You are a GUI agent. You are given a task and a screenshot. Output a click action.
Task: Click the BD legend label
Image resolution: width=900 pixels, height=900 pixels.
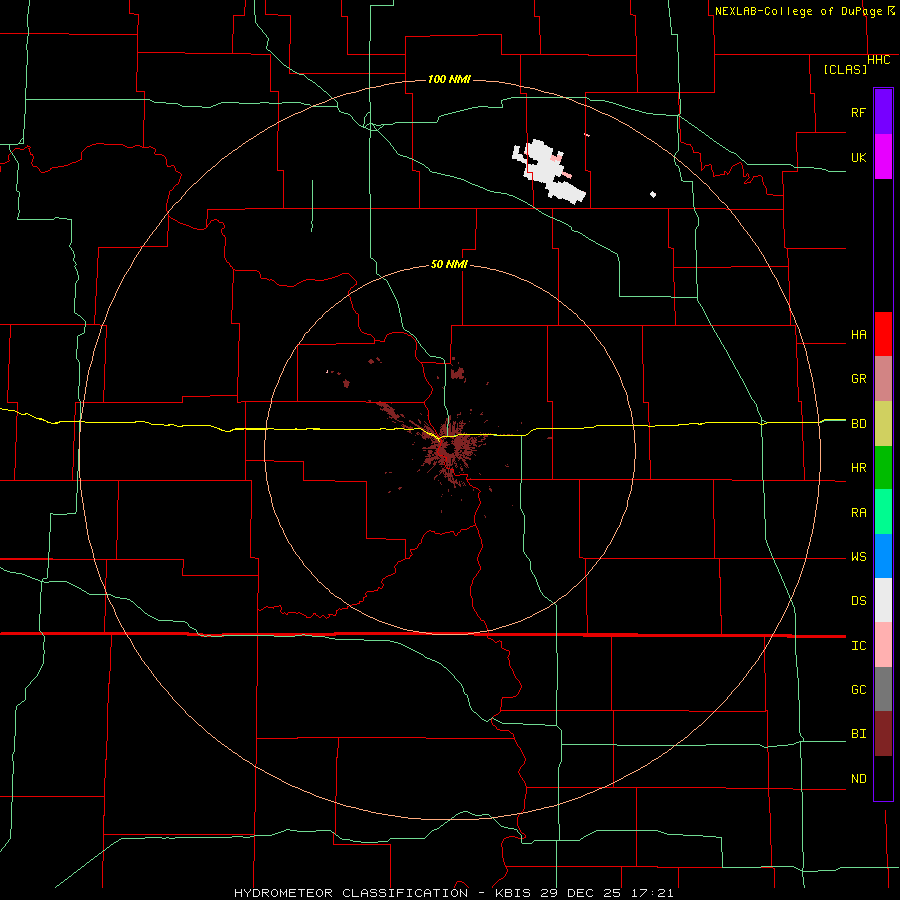858,424
